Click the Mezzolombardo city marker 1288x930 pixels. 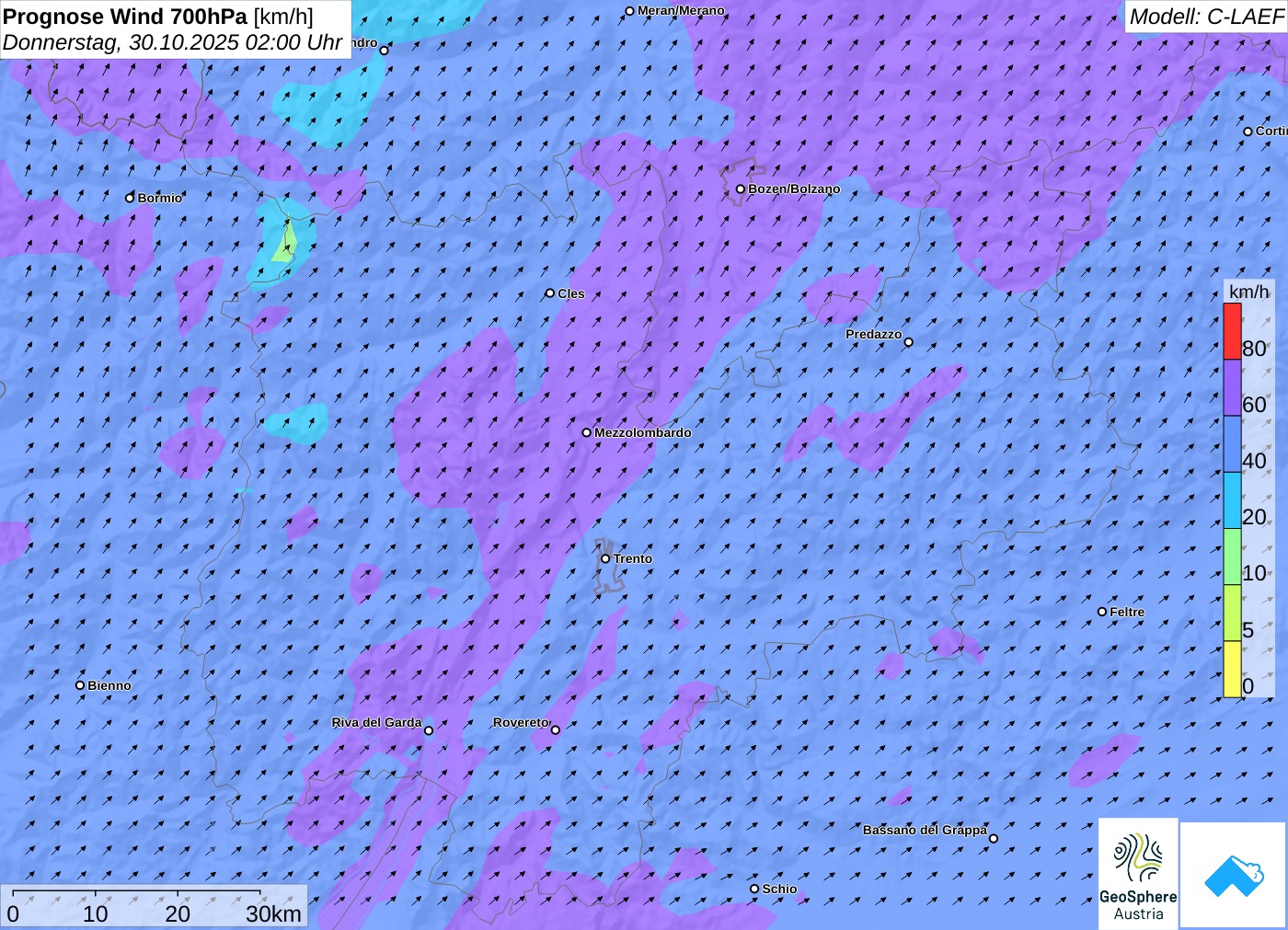(x=587, y=432)
